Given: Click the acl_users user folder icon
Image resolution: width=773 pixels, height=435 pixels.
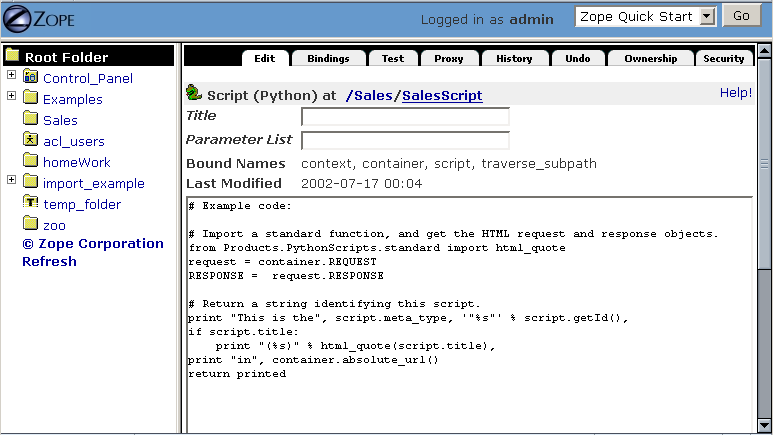Looking at the screenshot, I should (x=31, y=140).
